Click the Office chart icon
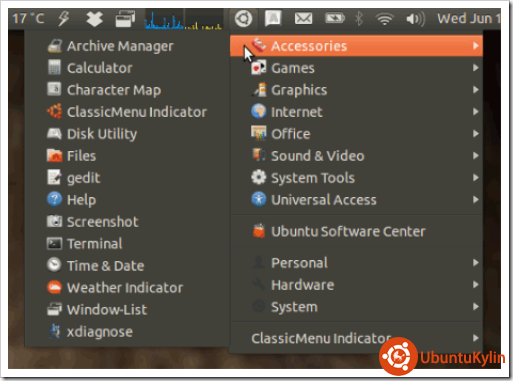This screenshot has height=381, width=513. tap(259, 133)
